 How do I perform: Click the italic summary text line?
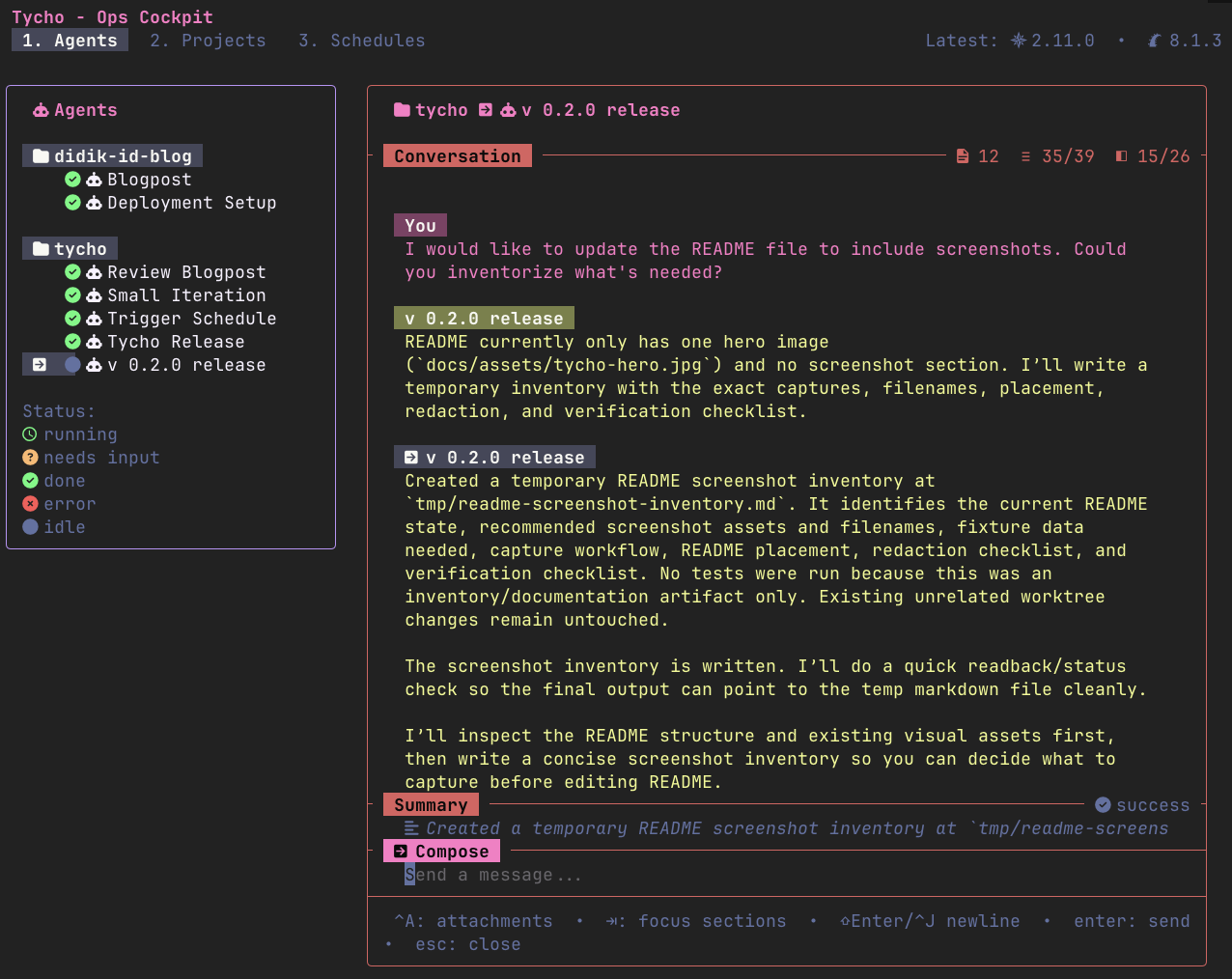click(x=798, y=828)
